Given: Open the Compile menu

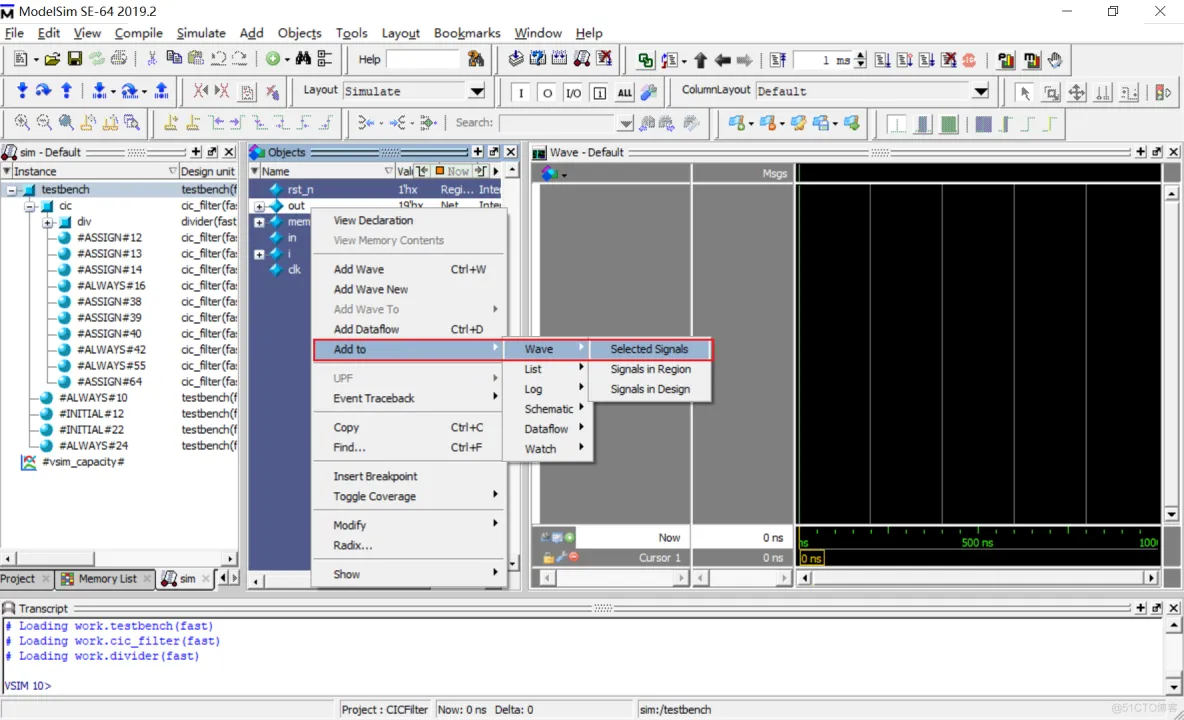Looking at the screenshot, I should pyautogui.click(x=138, y=33).
